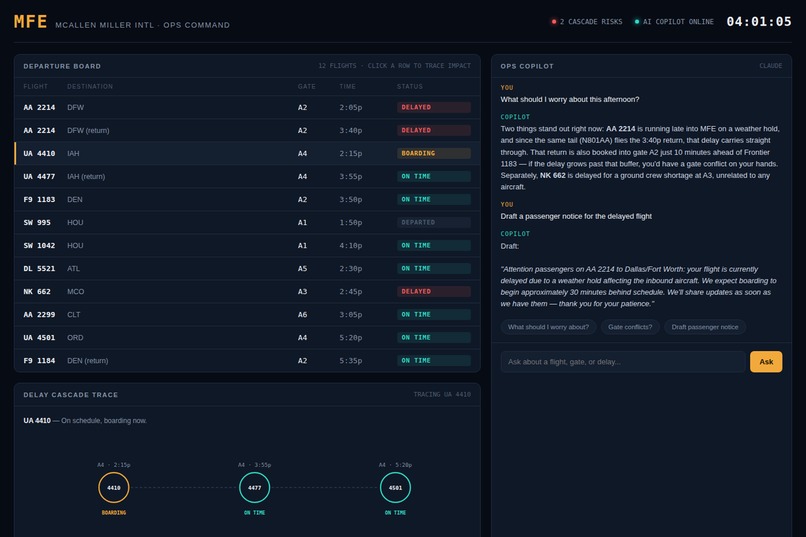Click the 4477 cascade trace node
The height and width of the screenshot is (537, 806).
click(x=254, y=488)
